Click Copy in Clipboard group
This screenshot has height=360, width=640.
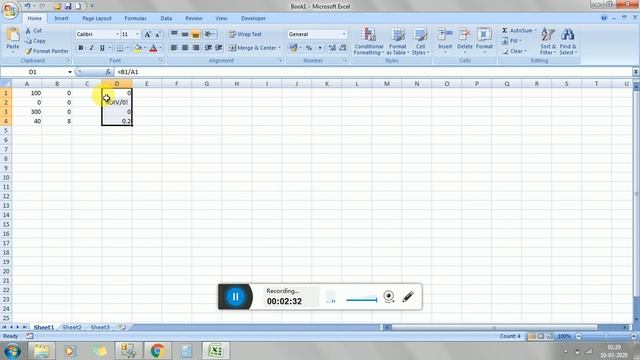point(35,41)
